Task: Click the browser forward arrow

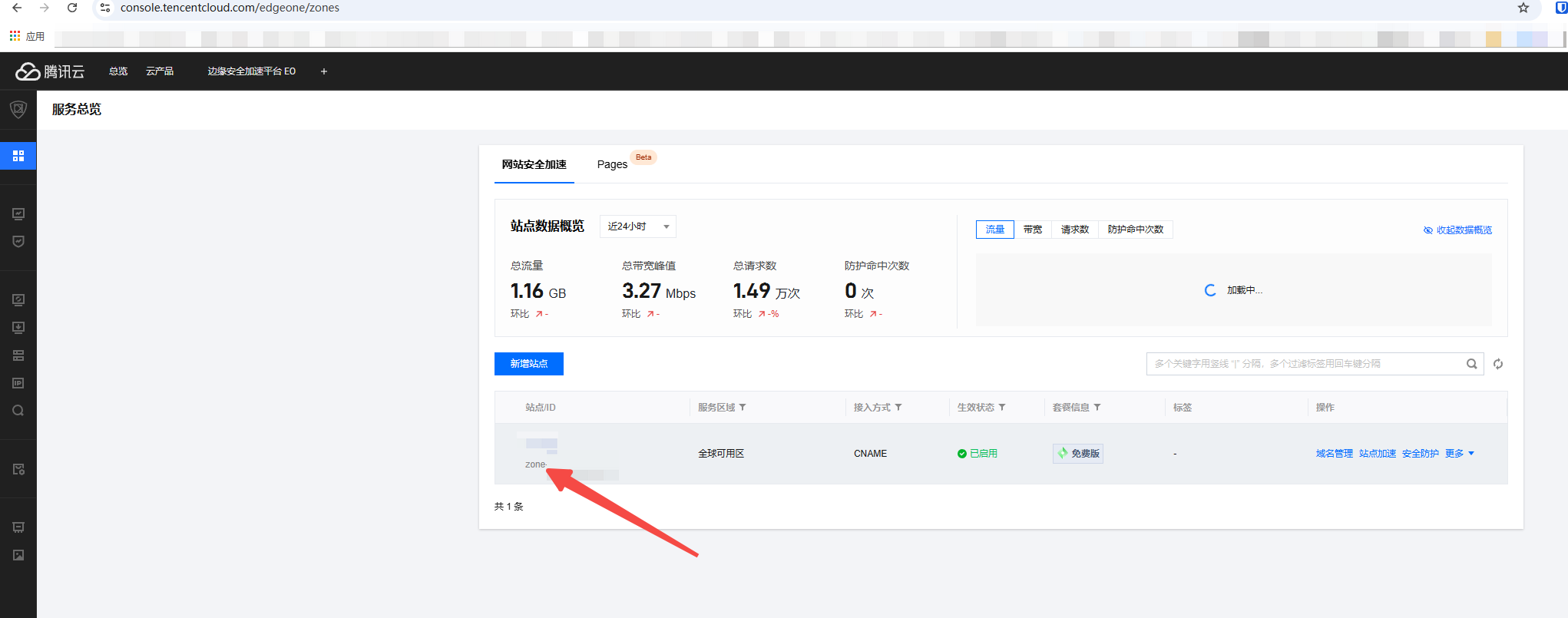Action: pos(45,8)
